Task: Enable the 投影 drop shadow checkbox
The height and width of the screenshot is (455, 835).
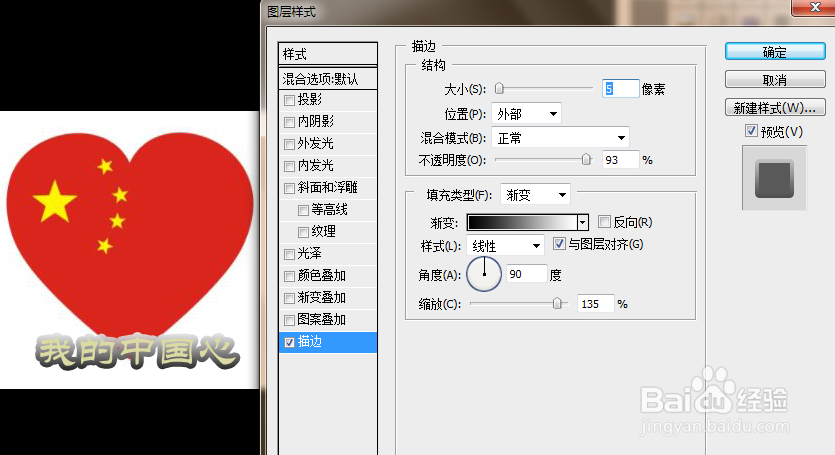Action: point(289,100)
